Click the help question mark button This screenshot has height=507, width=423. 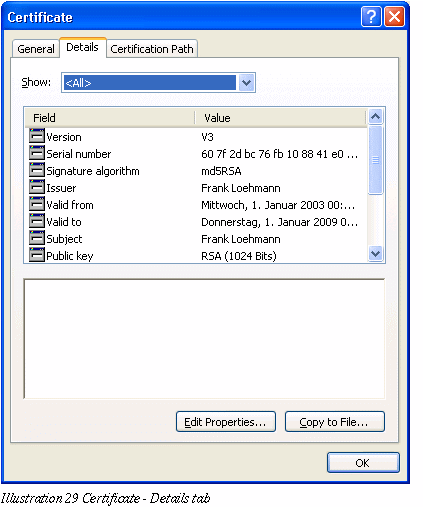(x=371, y=17)
